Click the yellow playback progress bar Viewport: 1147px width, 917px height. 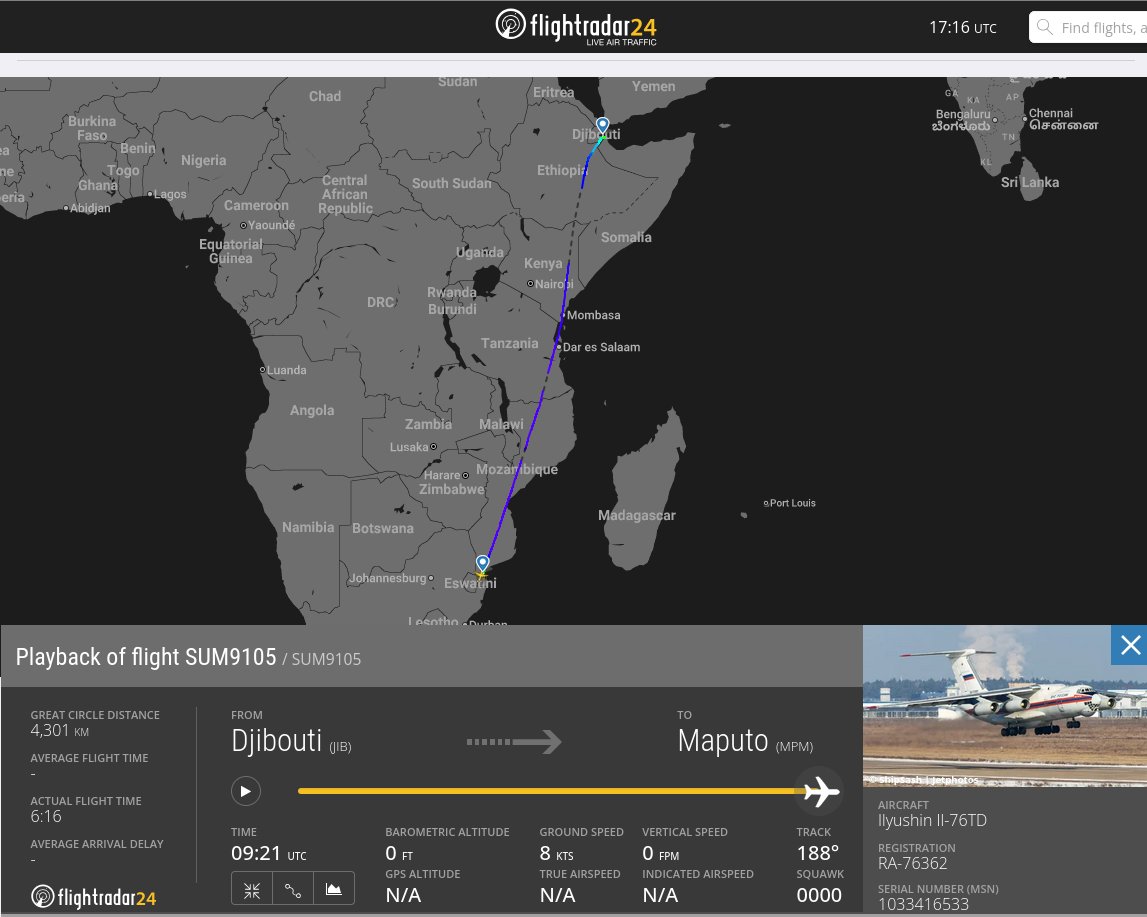coord(550,791)
